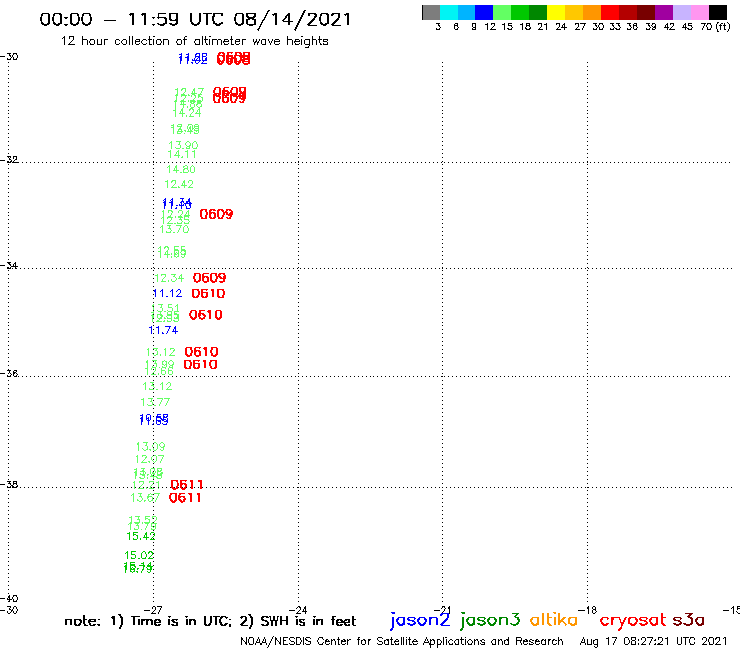Select the 'altika' legend label
Image resolution: width=740 pixels, height=650 pixels.
tap(553, 620)
